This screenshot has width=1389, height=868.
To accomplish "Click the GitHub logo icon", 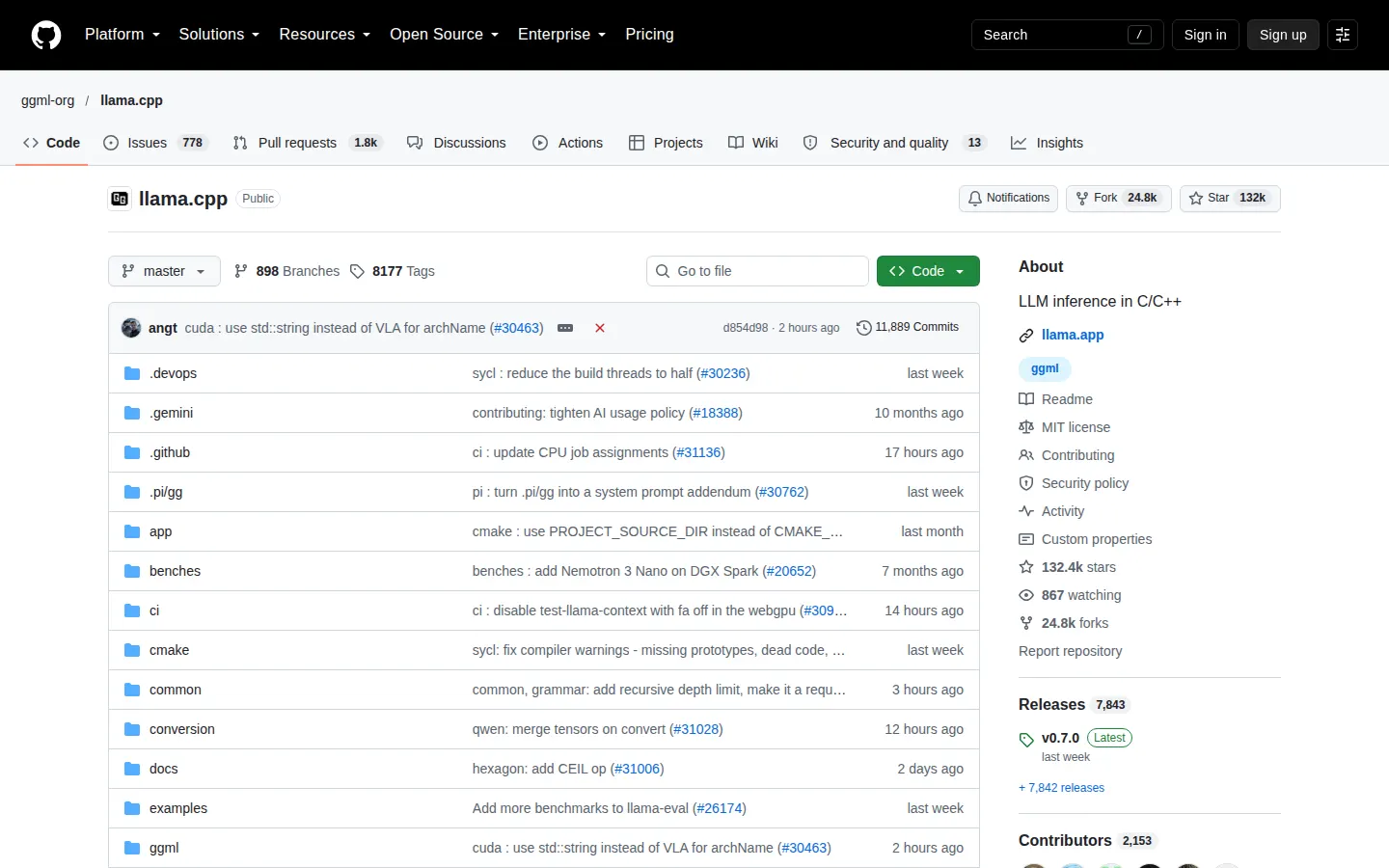I will [x=46, y=35].
